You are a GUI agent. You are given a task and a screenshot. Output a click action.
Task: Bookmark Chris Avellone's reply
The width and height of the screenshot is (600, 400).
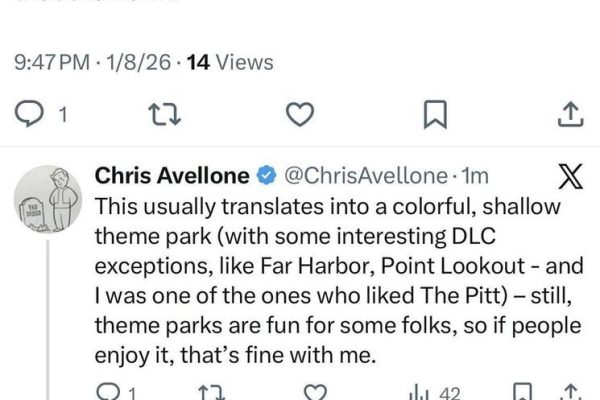(521, 392)
